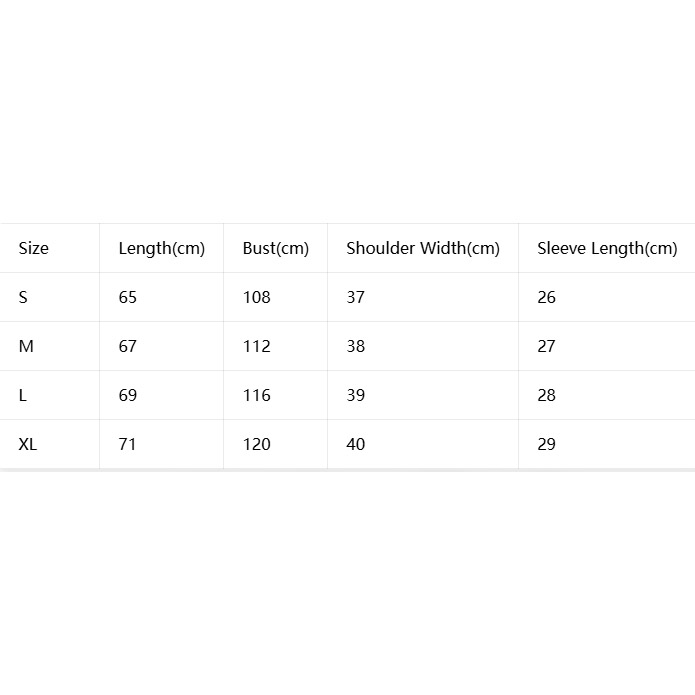Click the Sleeve Length(cm) column header
The image size is (695, 695).
click(x=607, y=249)
